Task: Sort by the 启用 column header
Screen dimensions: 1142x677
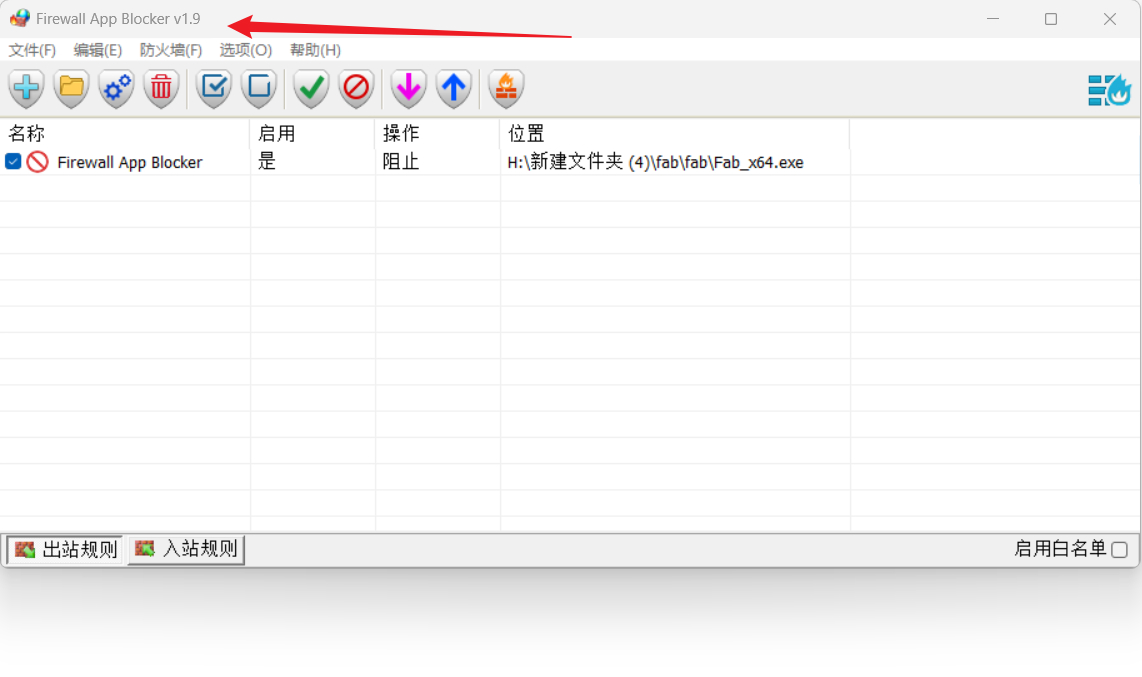Action: tap(313, 133)
